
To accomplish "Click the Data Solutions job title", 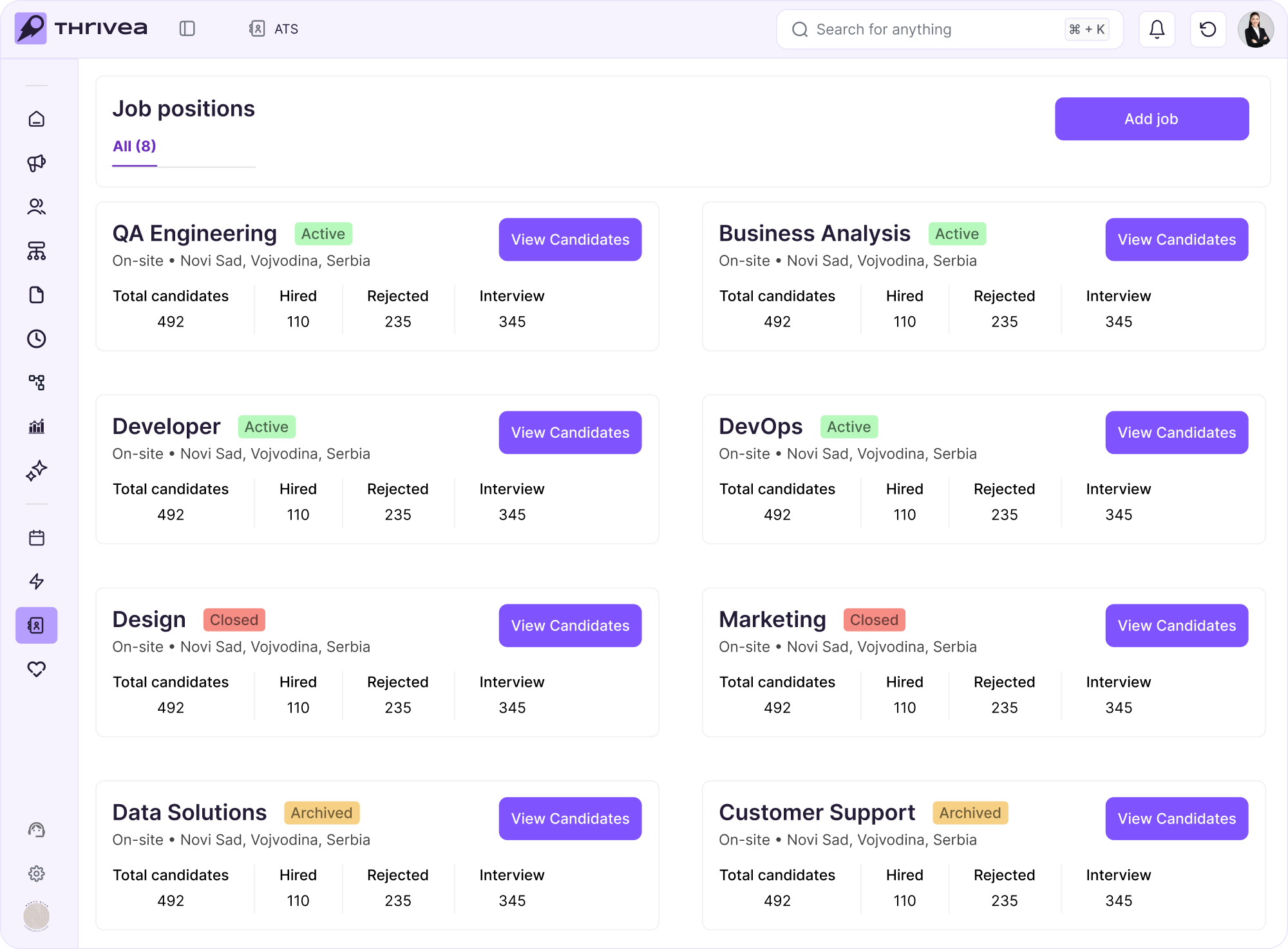I will pyautogui.click(x=189, y=813).
